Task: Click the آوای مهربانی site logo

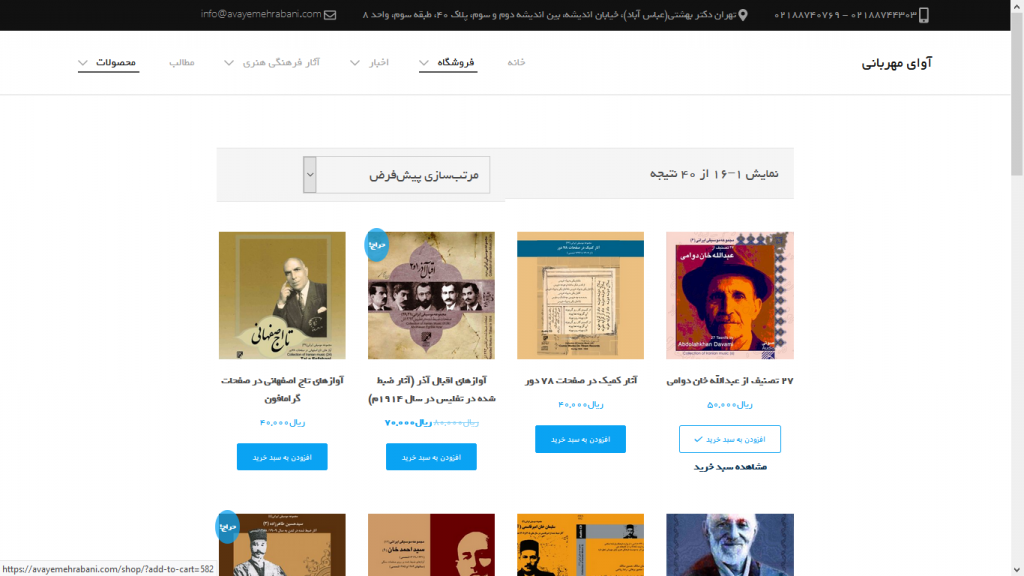Action: pyautogui.click(x=896, y=63)
